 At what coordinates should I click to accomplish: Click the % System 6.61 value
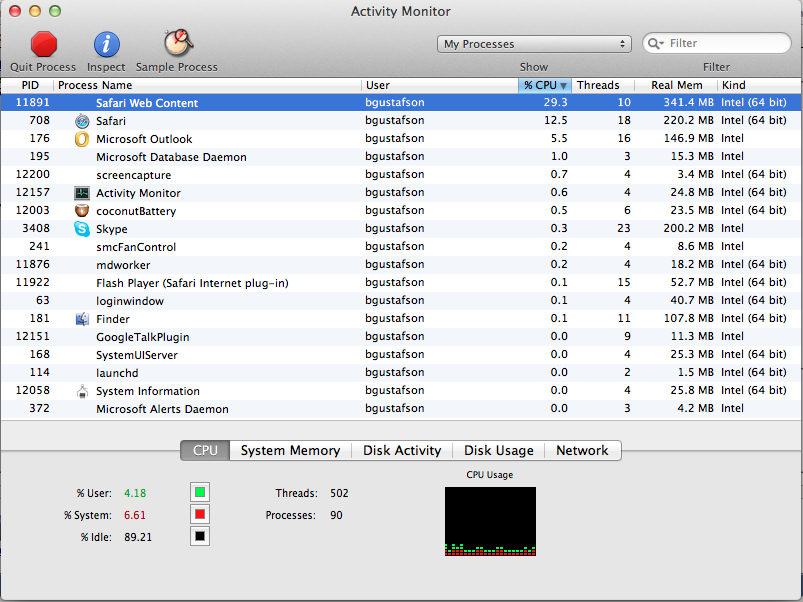click(135, 515)
